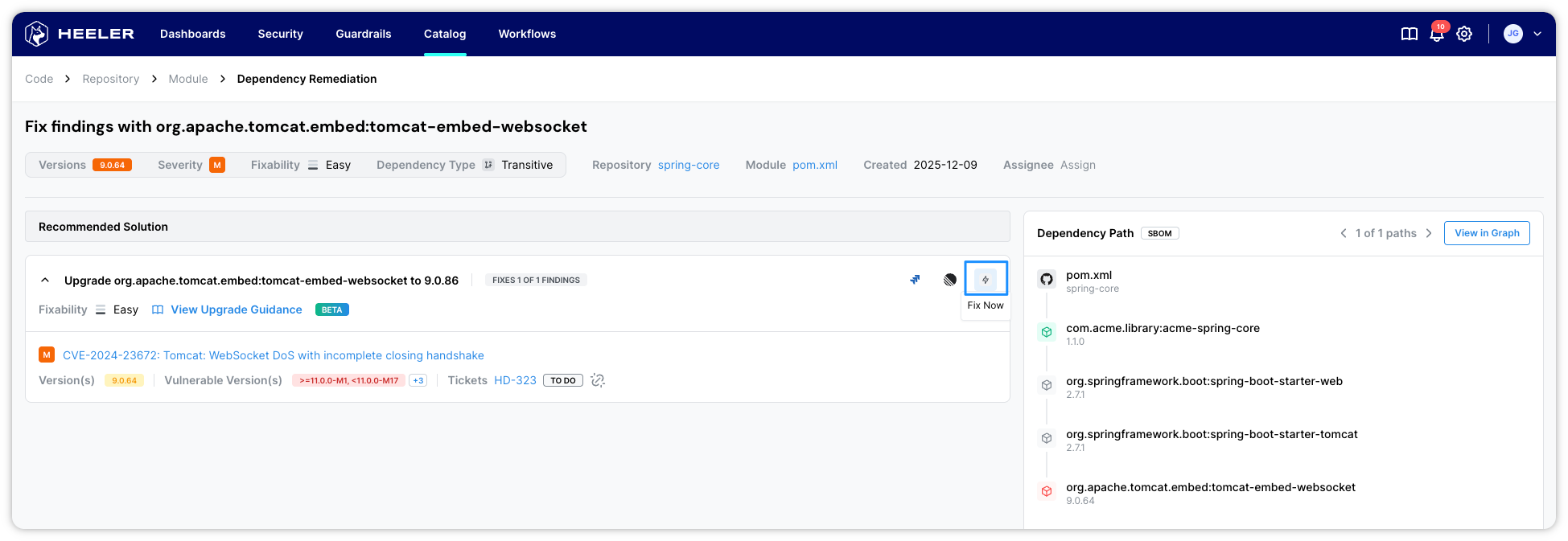Click the Linear issue icon
The image size is (1568, 541).
(950, 280)
